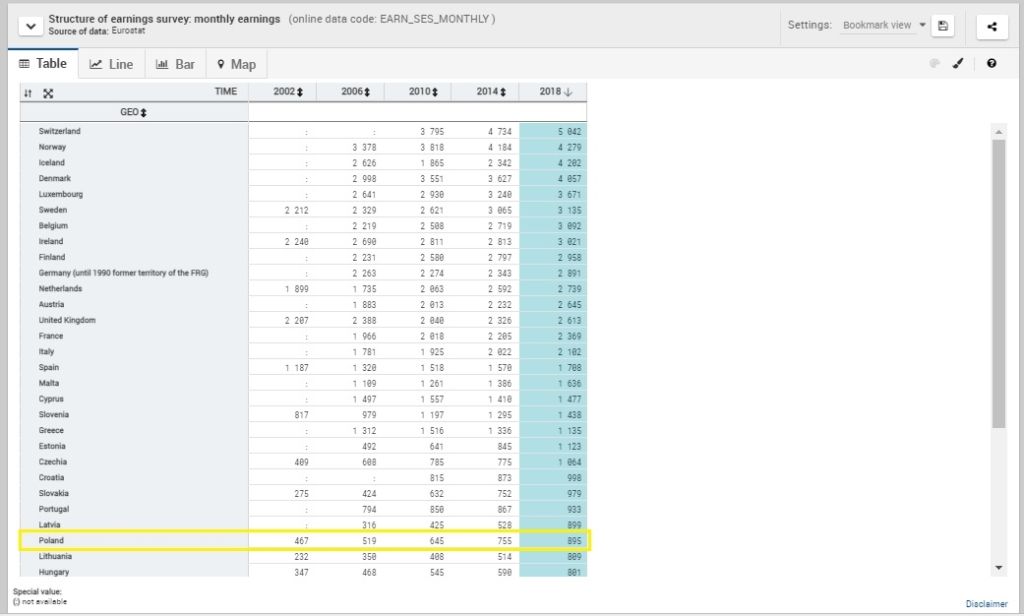
Task: Switch to the Map tab
Action: (236, 63)
